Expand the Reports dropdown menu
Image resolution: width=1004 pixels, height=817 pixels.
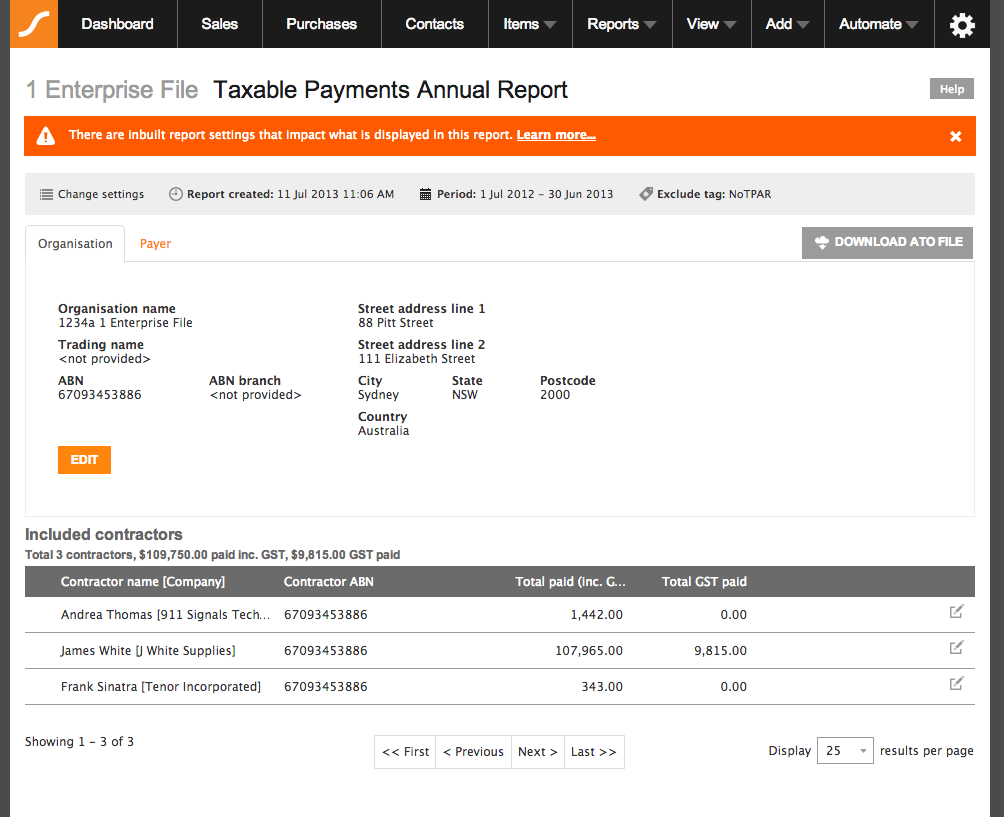click(621, 24)
